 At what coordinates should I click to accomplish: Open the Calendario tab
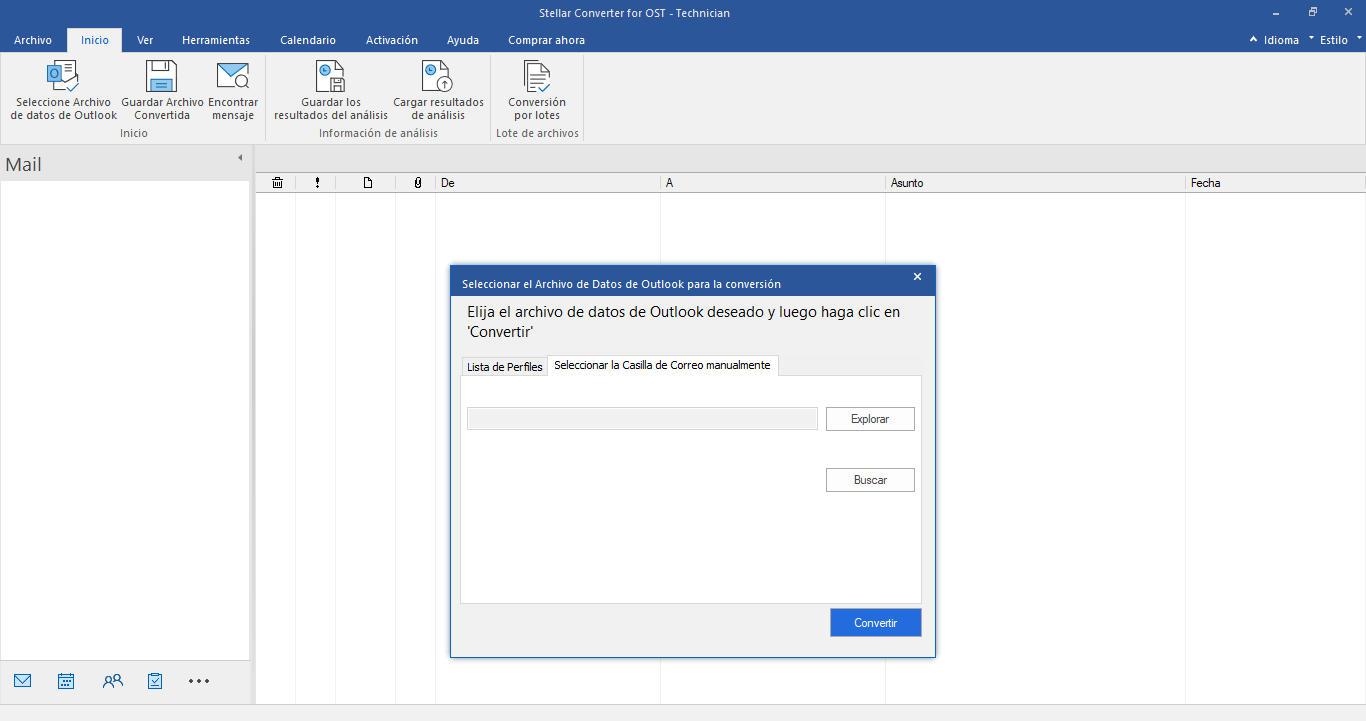click(308, 40)
